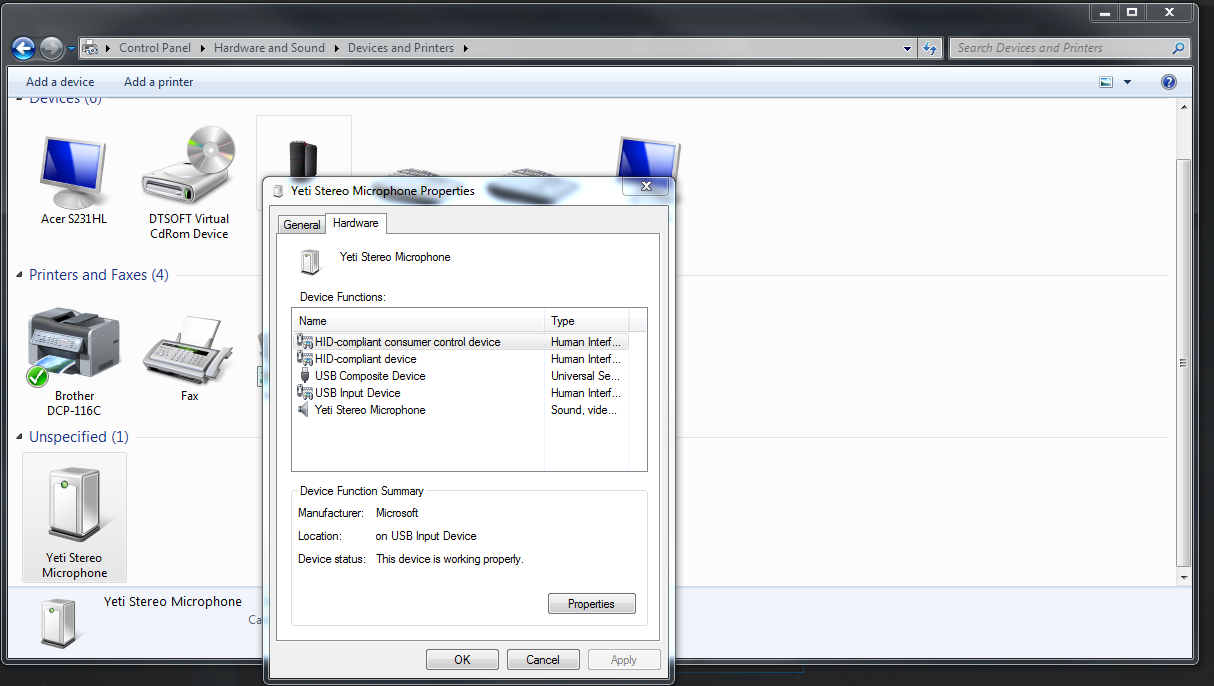Cancel the properties dialog

click(x=543, y=660)
